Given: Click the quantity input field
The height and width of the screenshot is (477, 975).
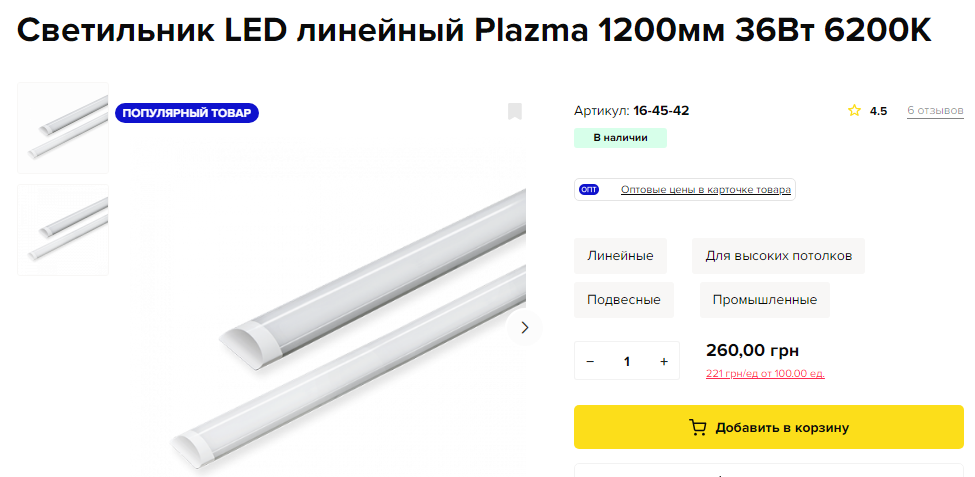Looking at the screenshot, I should (627, 361).
